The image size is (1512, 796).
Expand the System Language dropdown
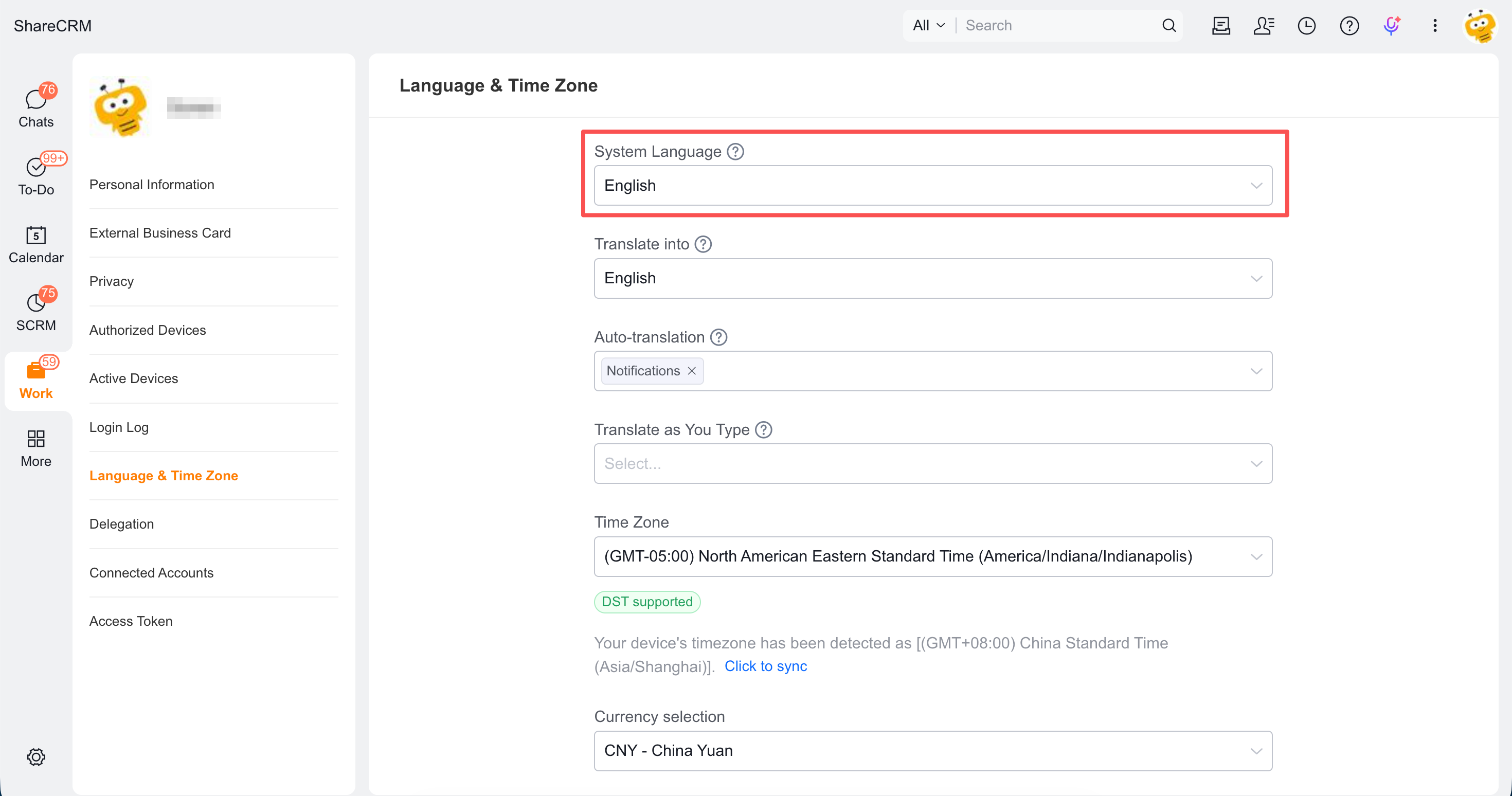click(933, 186)
